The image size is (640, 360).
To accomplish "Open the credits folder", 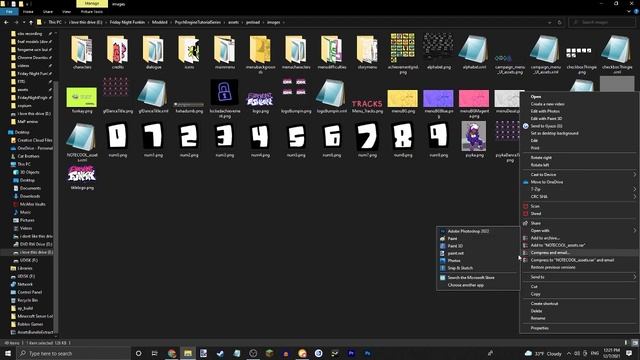I will coord(118,52).
